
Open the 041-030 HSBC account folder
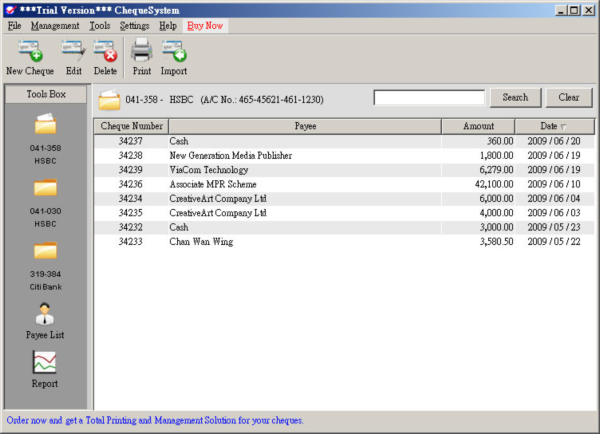tap(46, 189)
